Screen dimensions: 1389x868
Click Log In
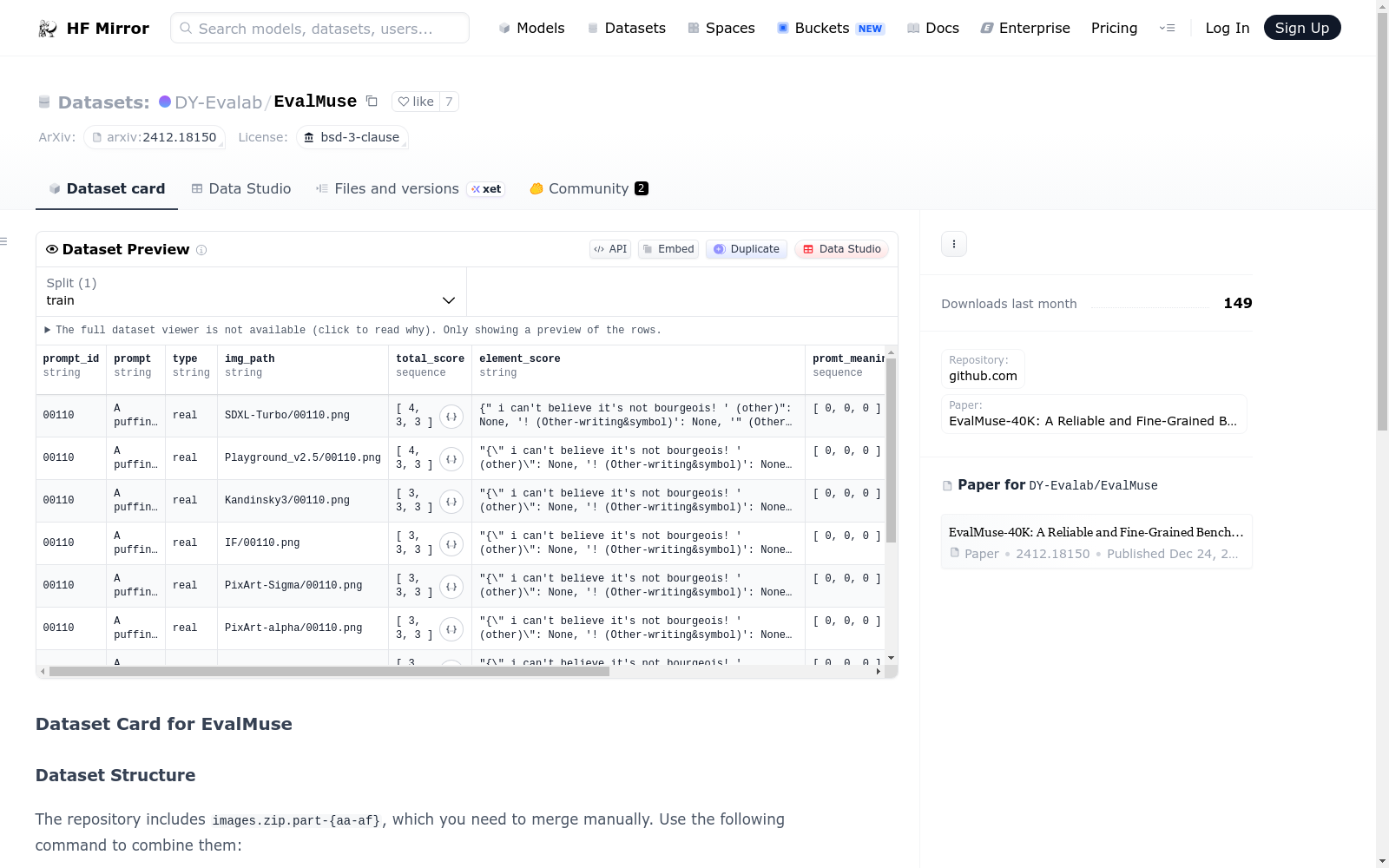1228,28
